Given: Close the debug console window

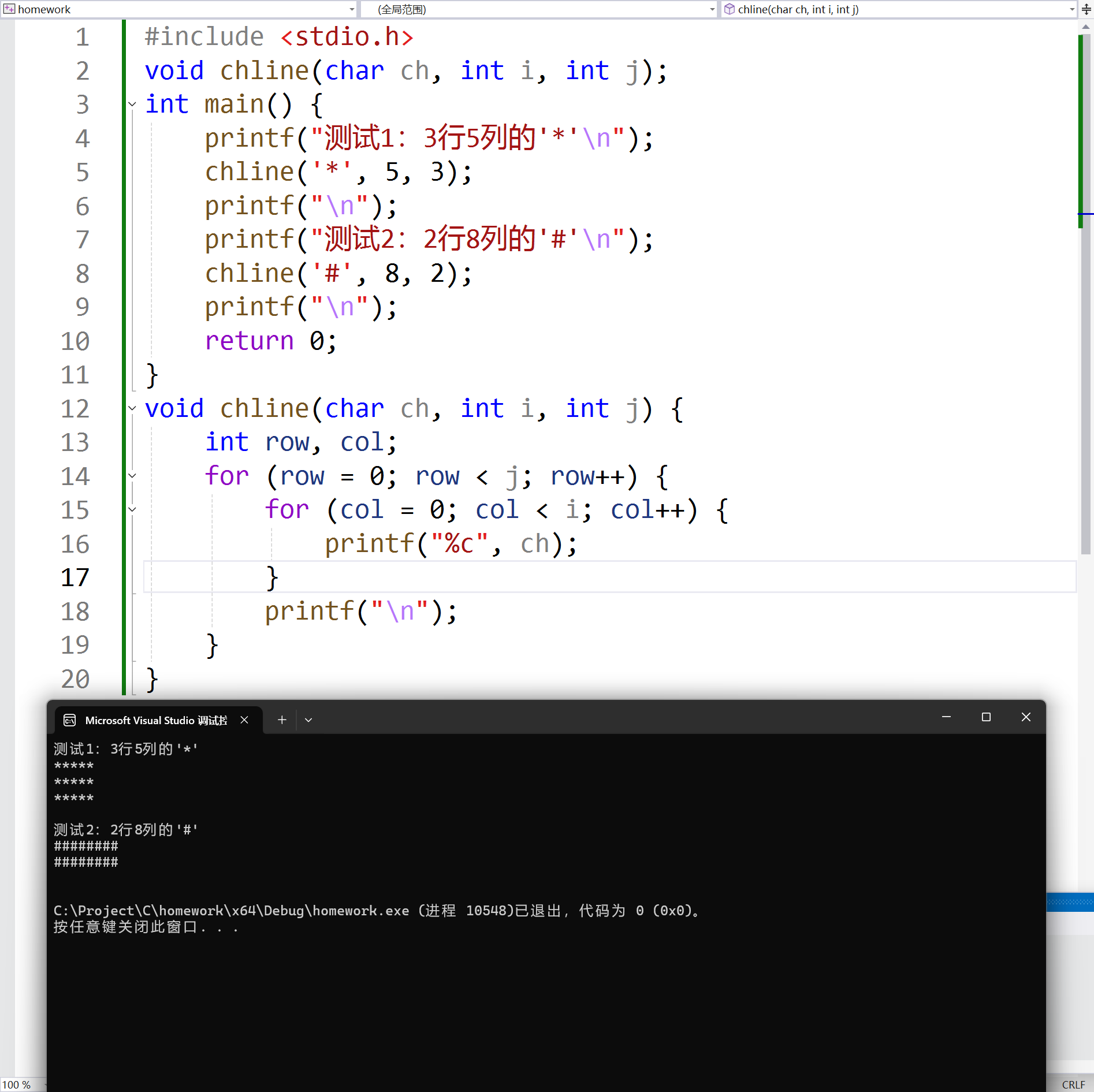Looking at the screenshot, I should pyautogui.click(x=1026, y=717).
